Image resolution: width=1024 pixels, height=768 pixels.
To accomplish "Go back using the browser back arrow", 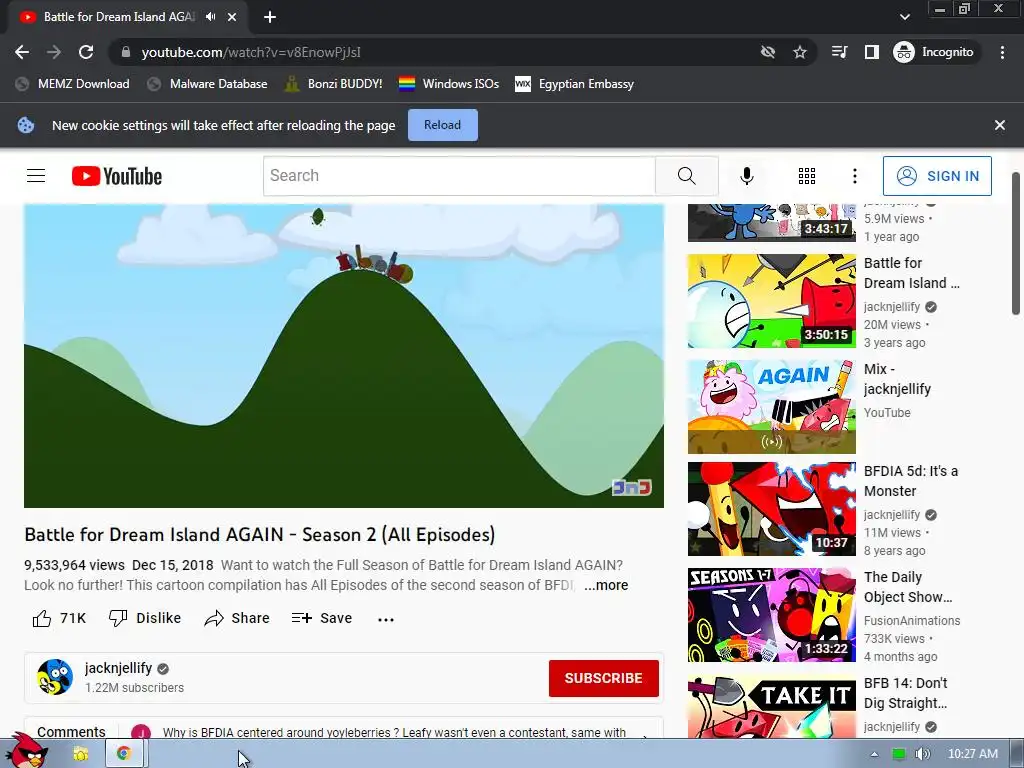I will point(22,52).
